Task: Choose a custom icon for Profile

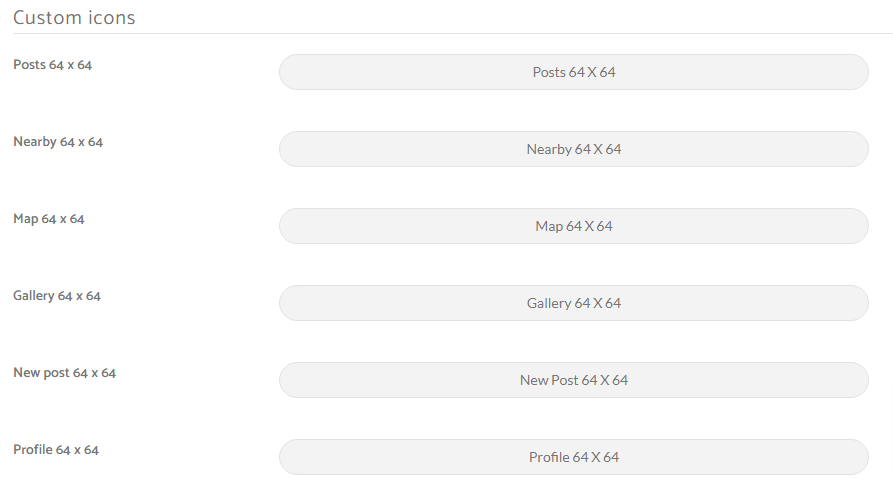Action: pyautogui.click(x=574, y=457)
